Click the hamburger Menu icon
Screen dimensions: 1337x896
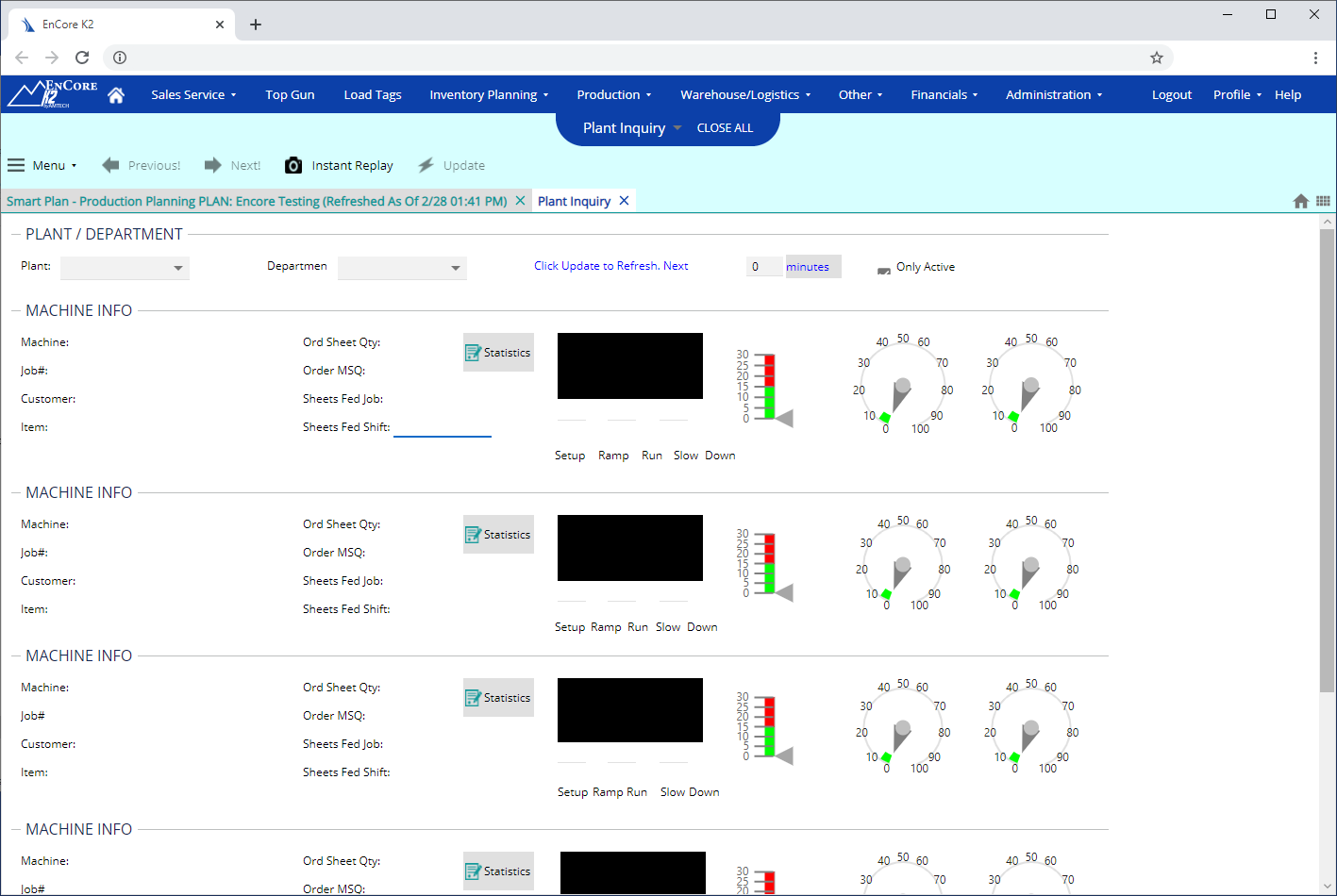tap(16, 166)
